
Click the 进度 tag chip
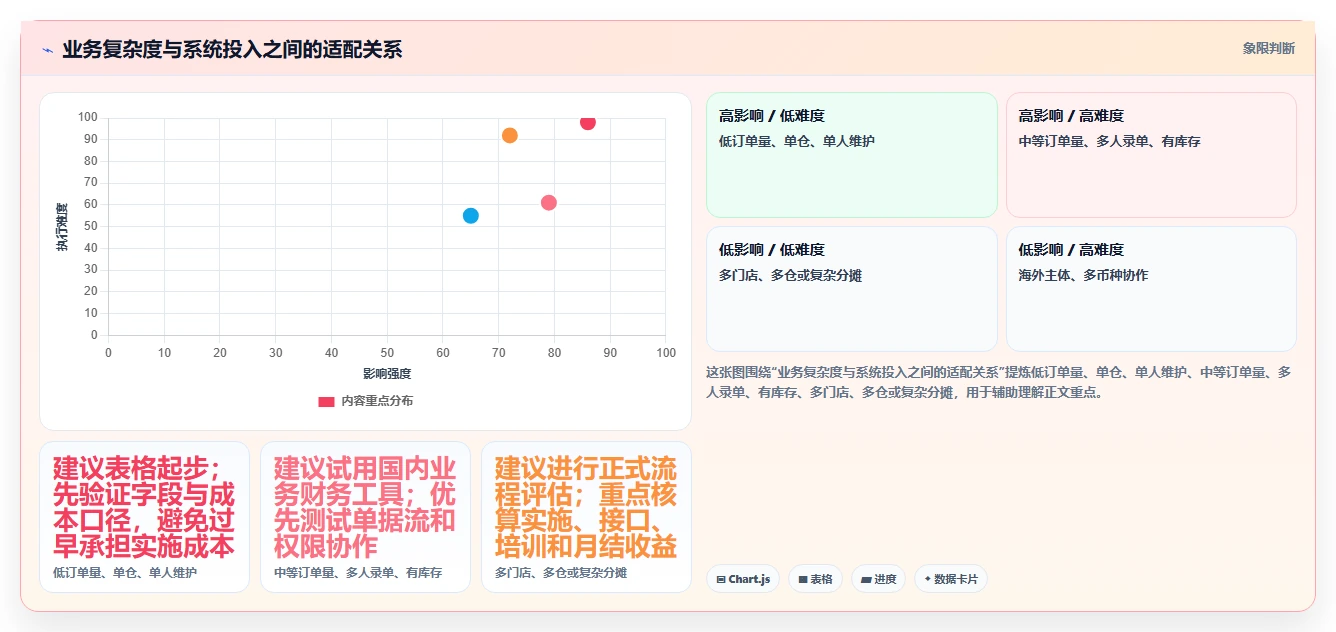click(878, 579)
